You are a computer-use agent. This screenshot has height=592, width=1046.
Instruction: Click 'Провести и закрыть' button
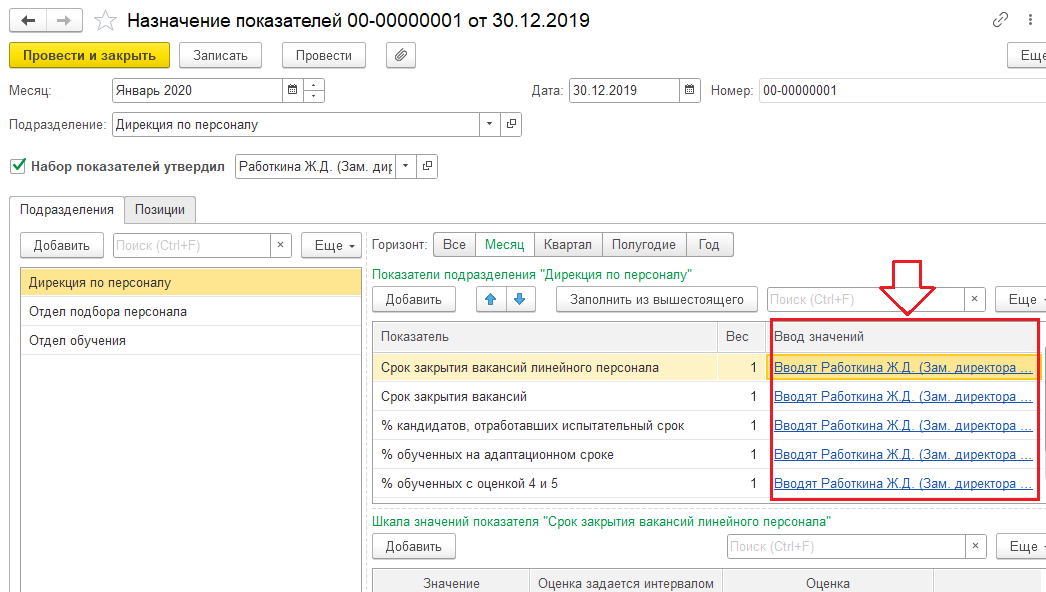[89, 55]
